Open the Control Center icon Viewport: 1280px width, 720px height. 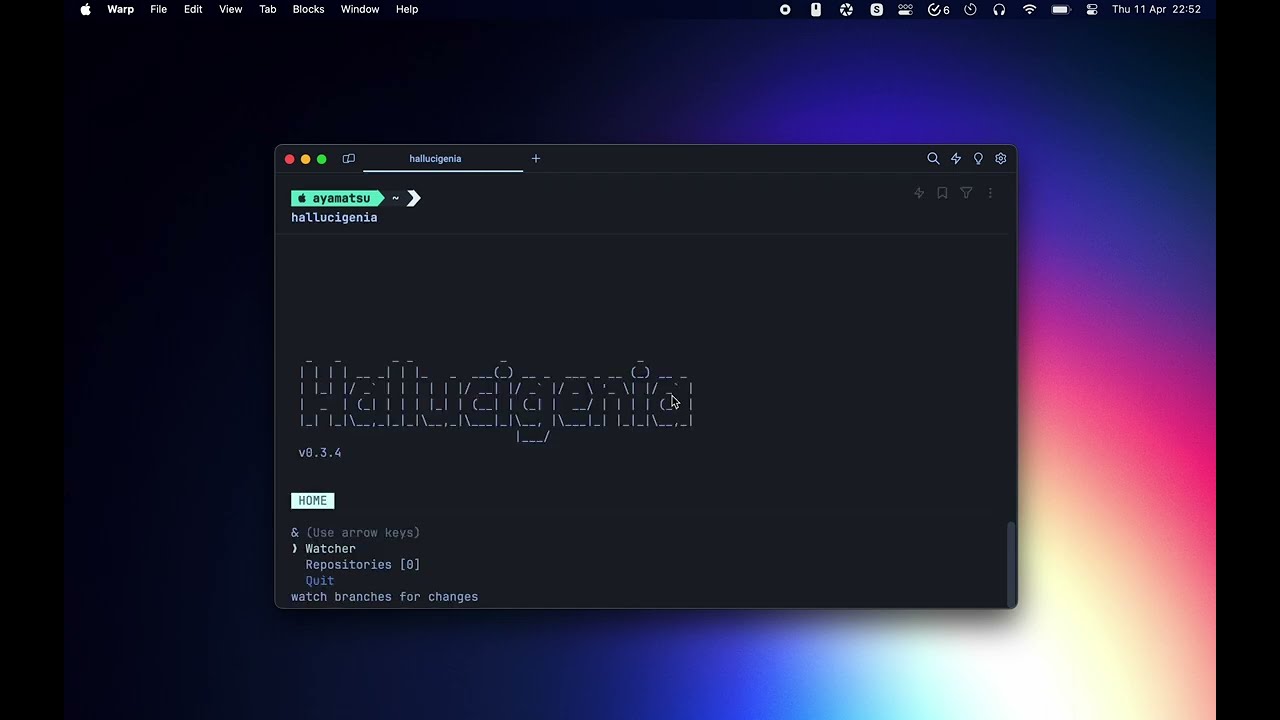coord(1092,9)
